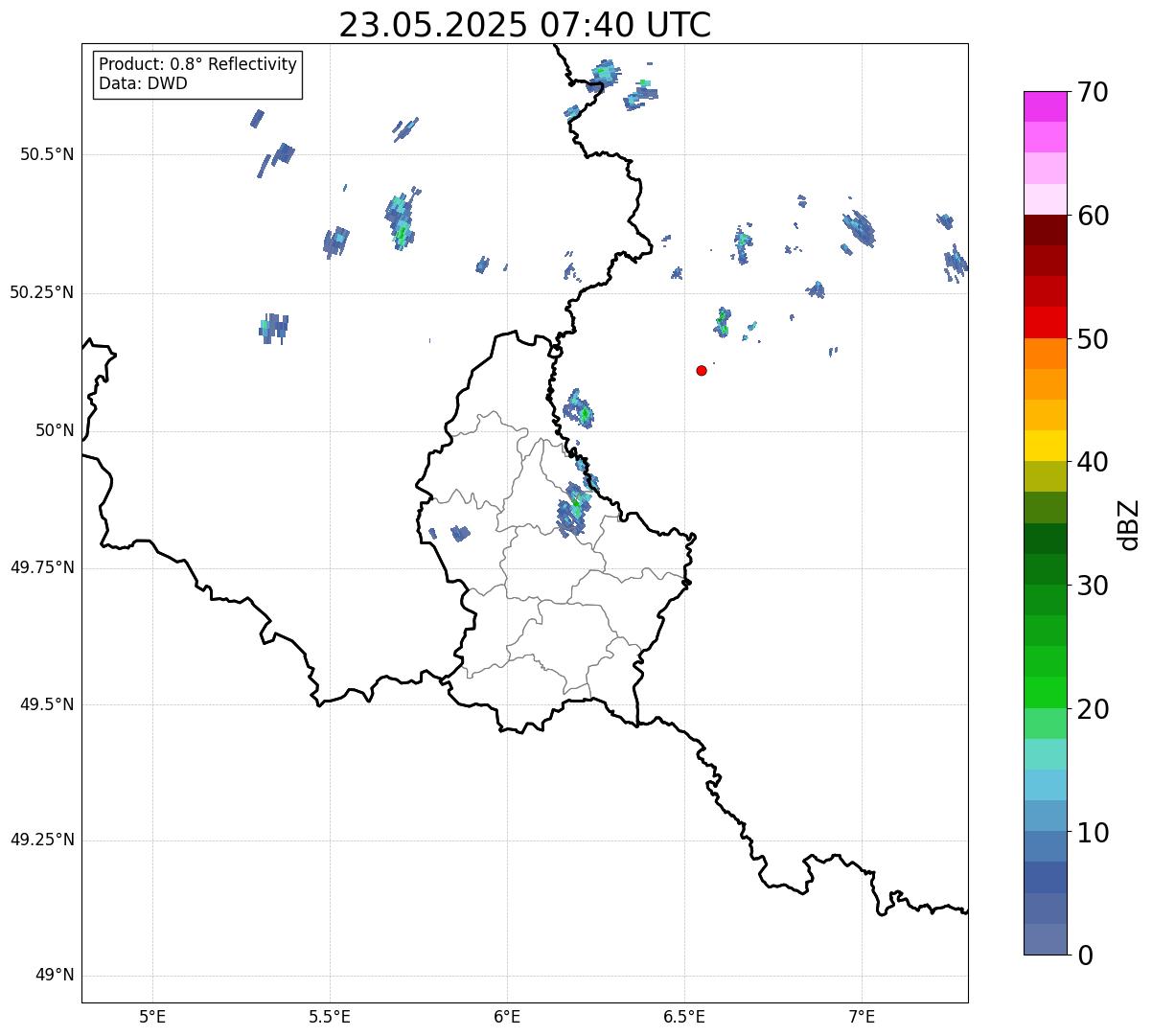Click the dark maroon colorbar segment below 60
Viewport: 1152px width, 1036px height.
click(x=1045, y=230)
